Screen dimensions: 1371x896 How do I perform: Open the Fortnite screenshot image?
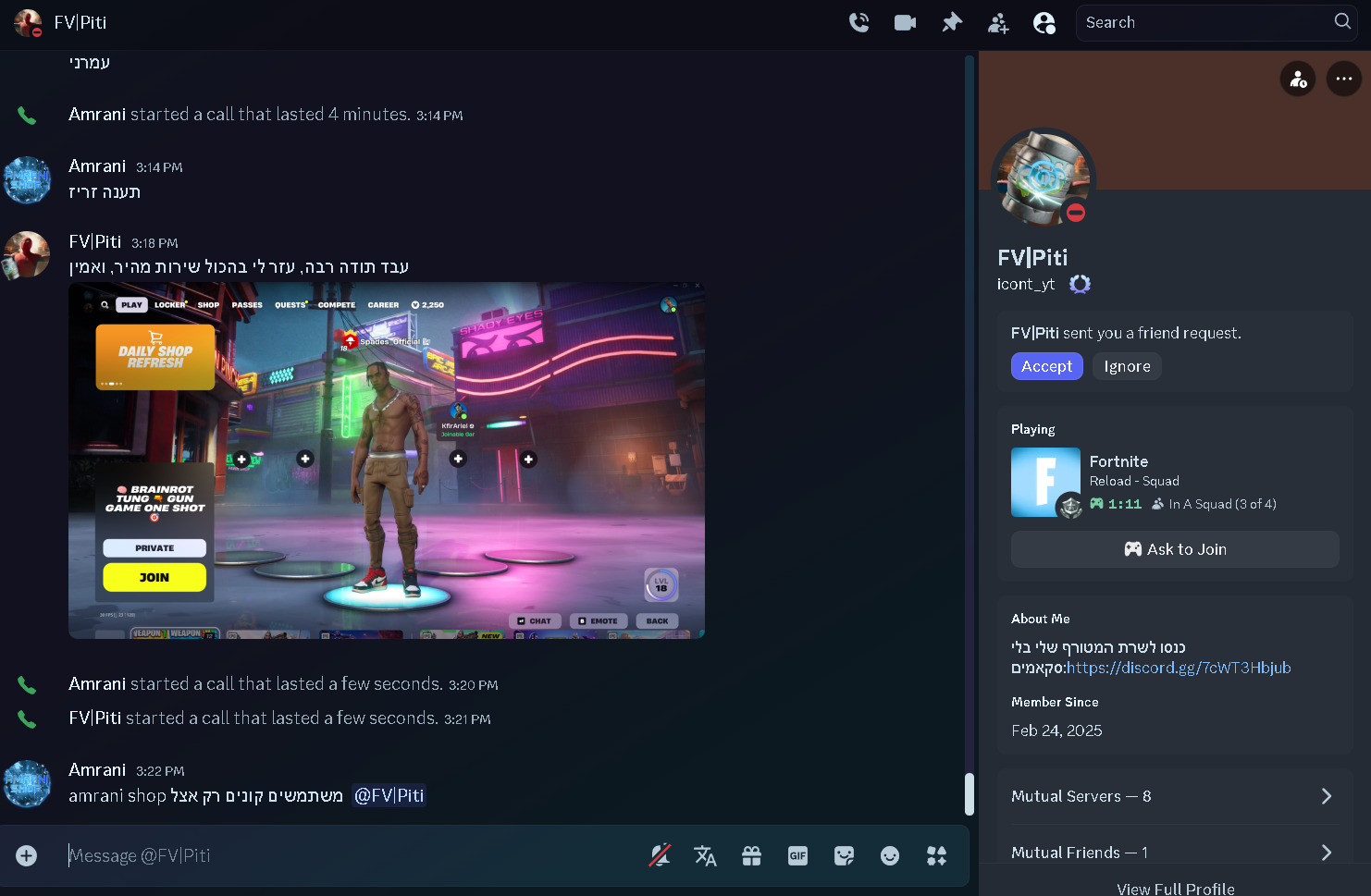(387, 460)
